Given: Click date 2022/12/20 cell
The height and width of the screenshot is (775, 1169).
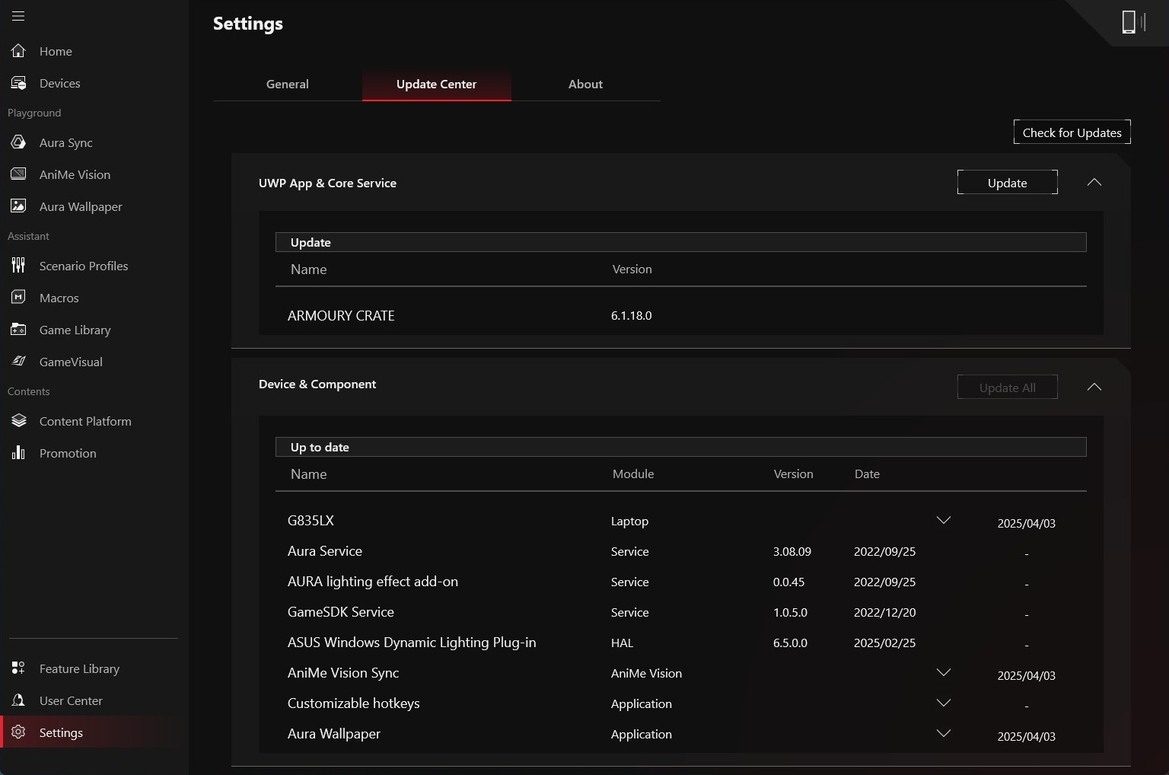Looking at the screenshot, I should tap(884, 613).
